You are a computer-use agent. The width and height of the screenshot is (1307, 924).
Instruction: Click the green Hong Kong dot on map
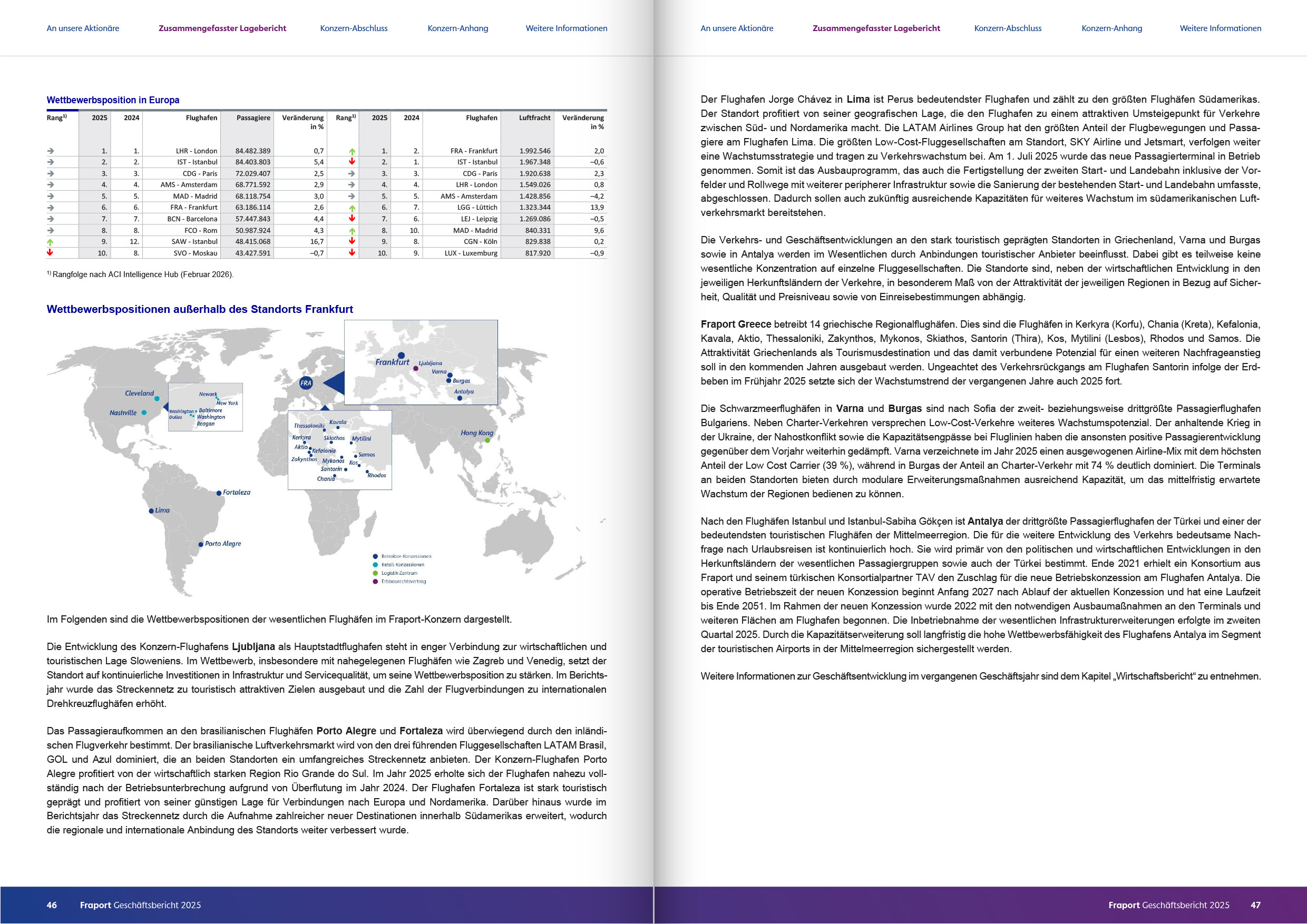487,440
